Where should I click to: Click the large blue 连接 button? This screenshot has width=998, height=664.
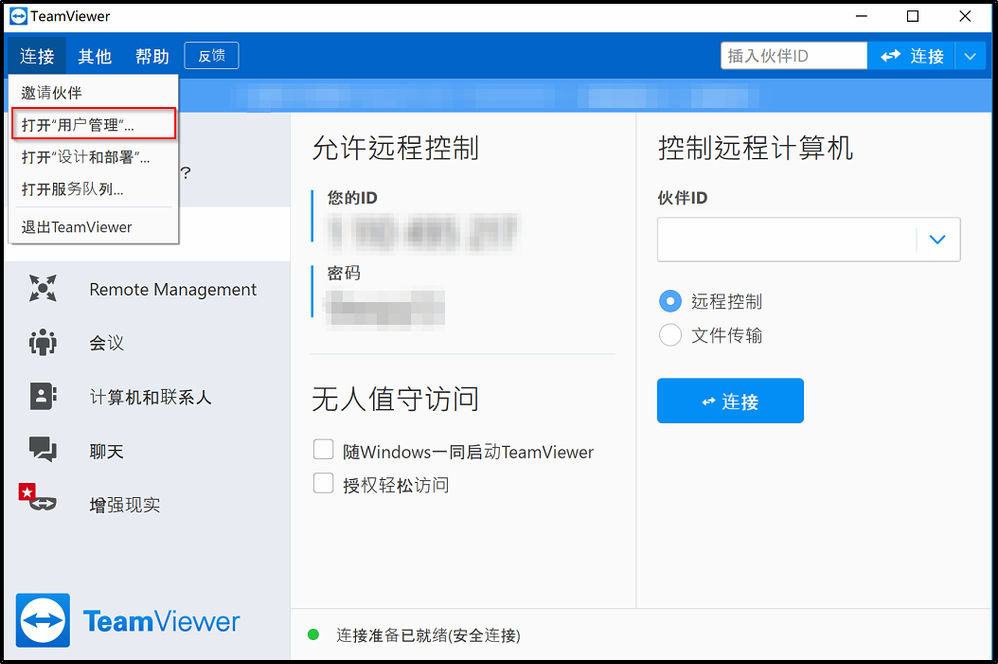[x=730, y=400]
